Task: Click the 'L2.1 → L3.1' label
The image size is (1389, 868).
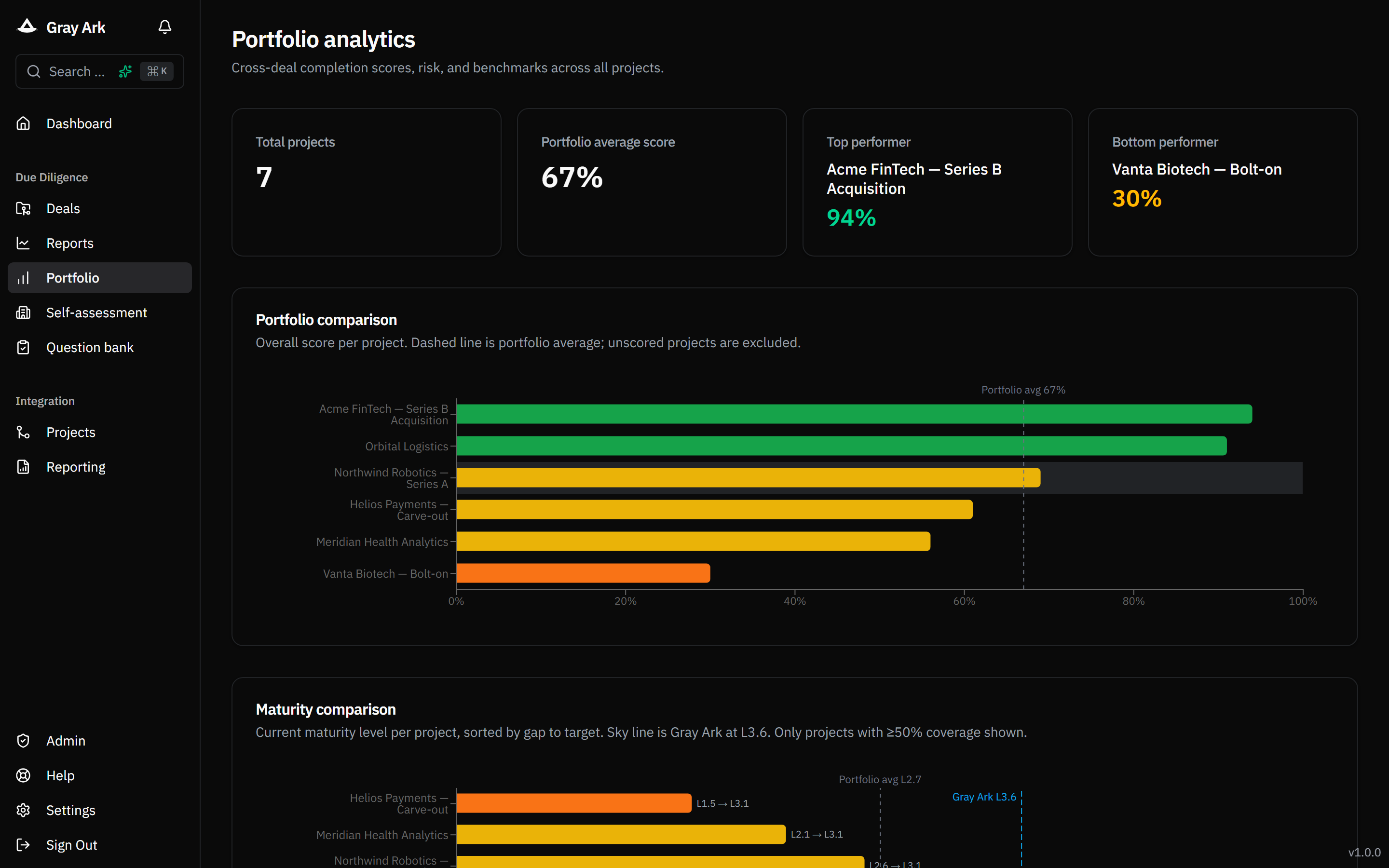Action: click(x=817, y=835)
